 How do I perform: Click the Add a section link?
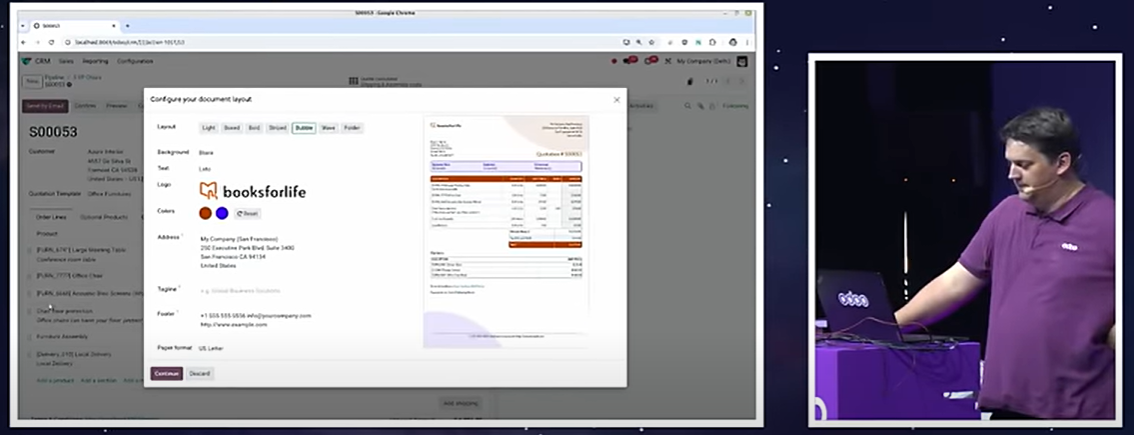98,380
